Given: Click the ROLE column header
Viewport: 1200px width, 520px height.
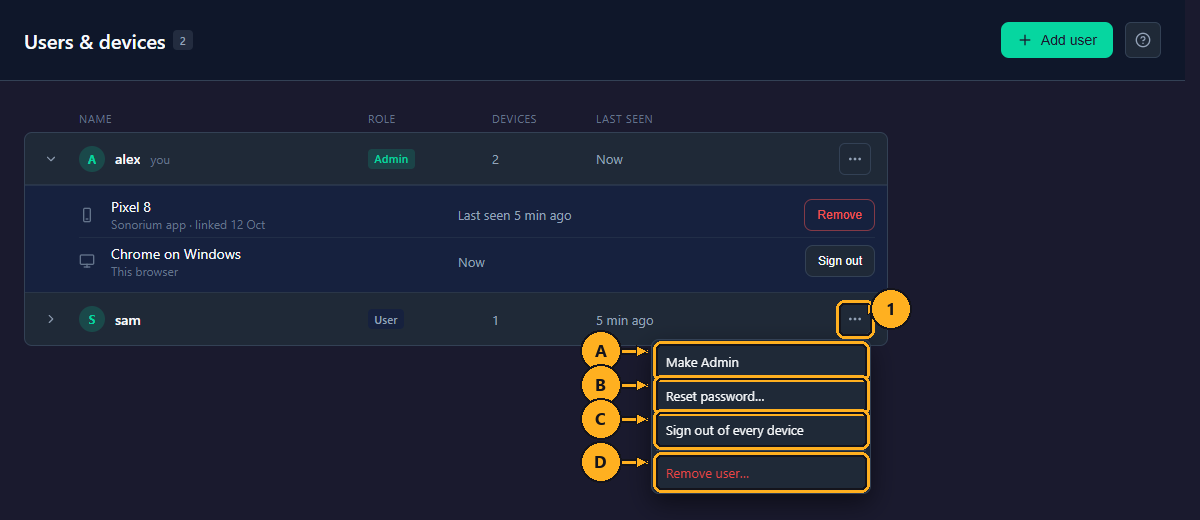Looking at the screenshot, I should 382,119.
